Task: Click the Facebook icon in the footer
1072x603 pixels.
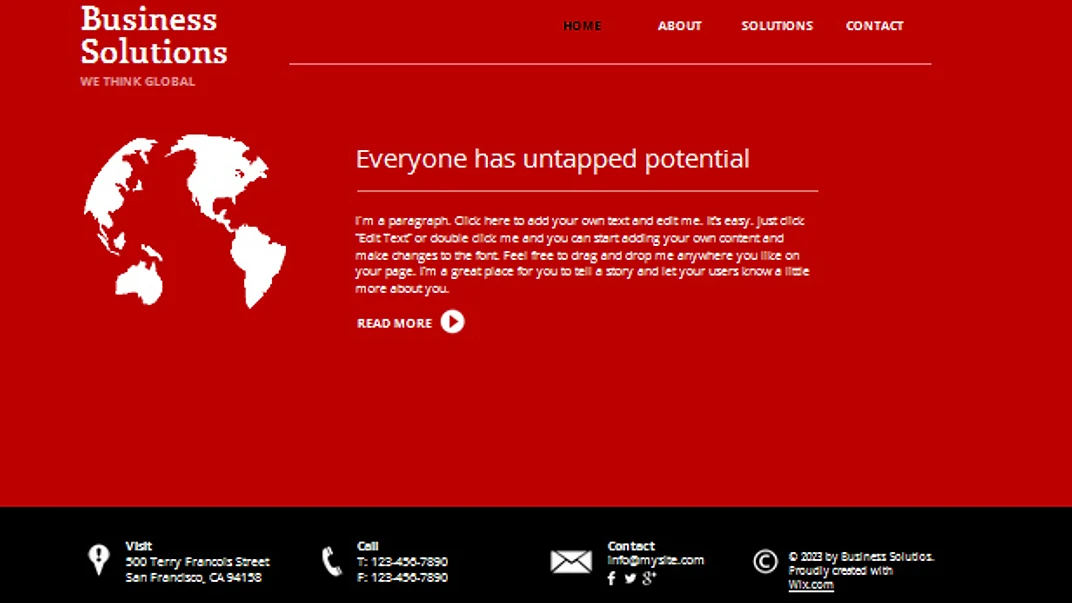Action: pyautogui.click(x=611, y=578)
